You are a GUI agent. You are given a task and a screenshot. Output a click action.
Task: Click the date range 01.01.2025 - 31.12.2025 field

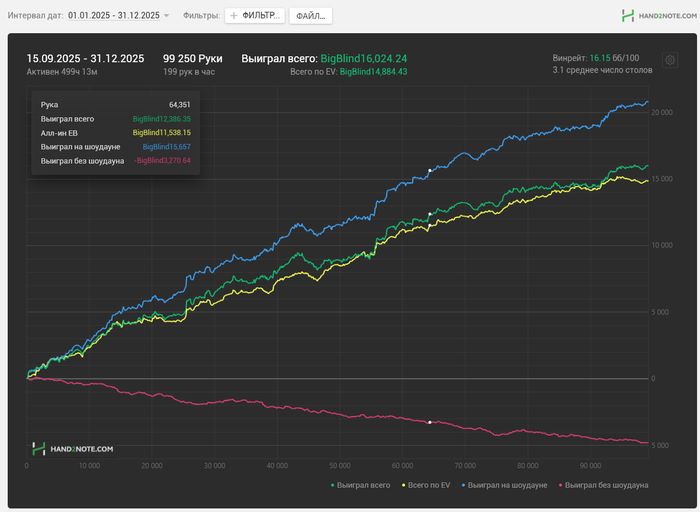[x=114, y=16]
